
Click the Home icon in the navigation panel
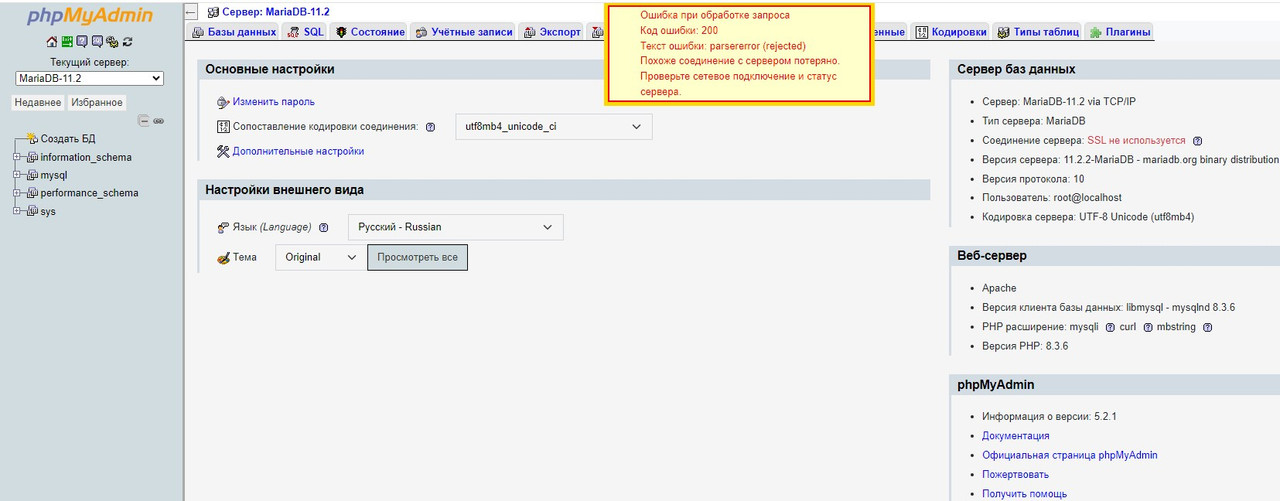[x=52, y=42]
